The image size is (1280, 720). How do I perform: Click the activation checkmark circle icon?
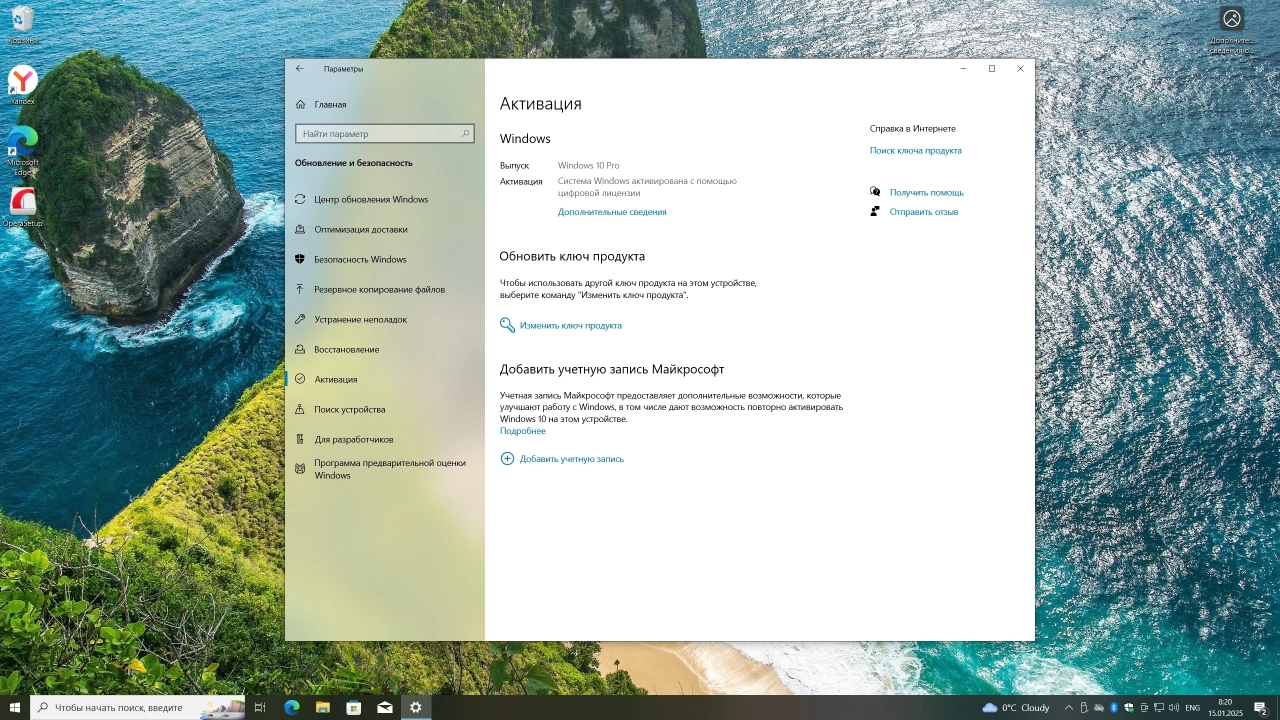click(300, 379)
